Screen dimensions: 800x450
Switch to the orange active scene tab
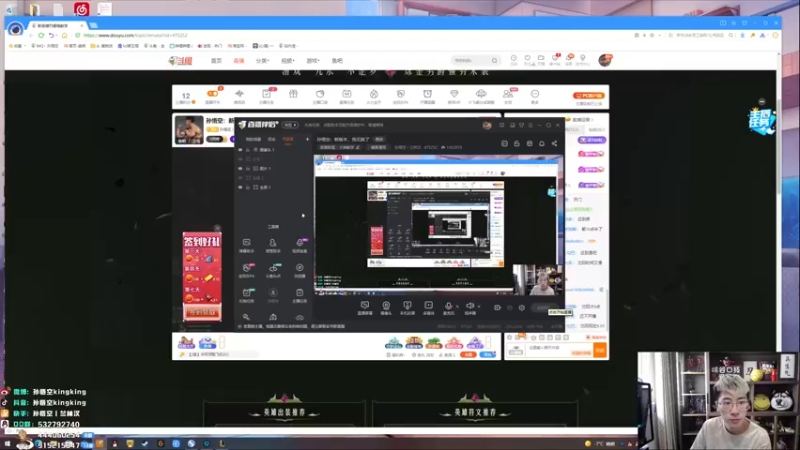(288, 139)
